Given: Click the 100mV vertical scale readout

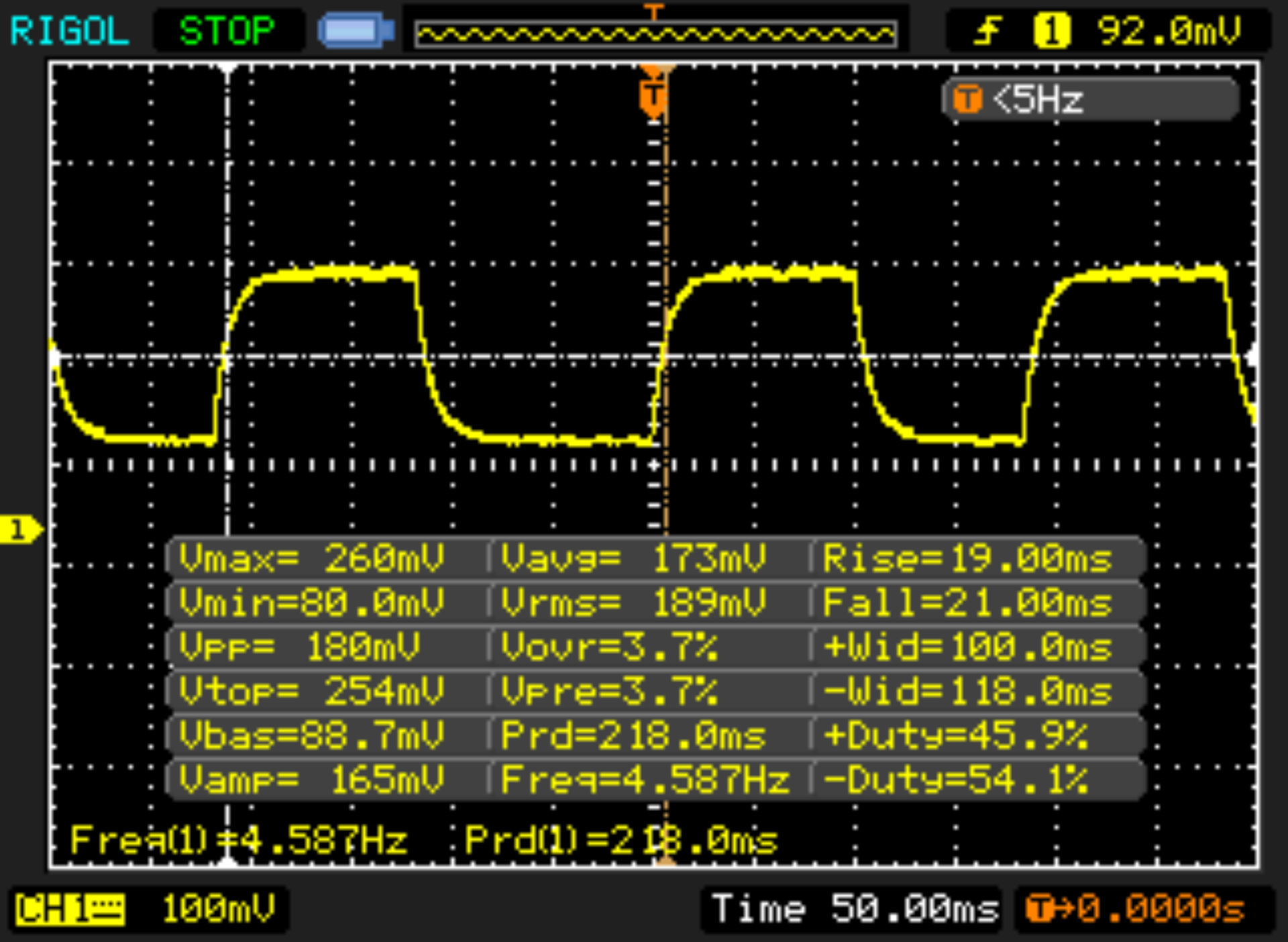Looking at the screenshot, I should [x=219, y=910].
